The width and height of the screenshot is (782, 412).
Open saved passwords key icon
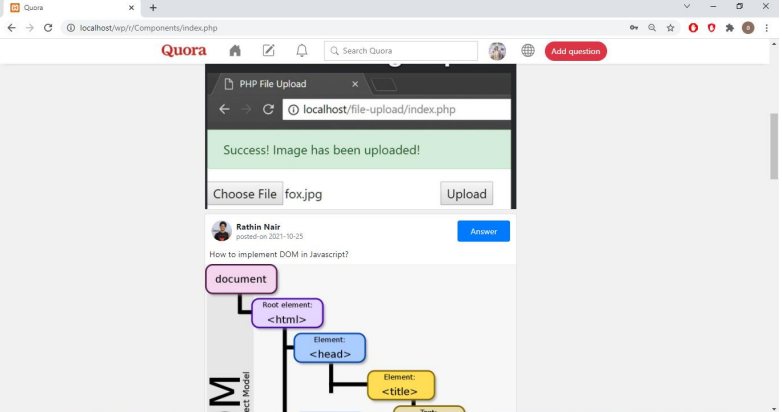[634, 28]
